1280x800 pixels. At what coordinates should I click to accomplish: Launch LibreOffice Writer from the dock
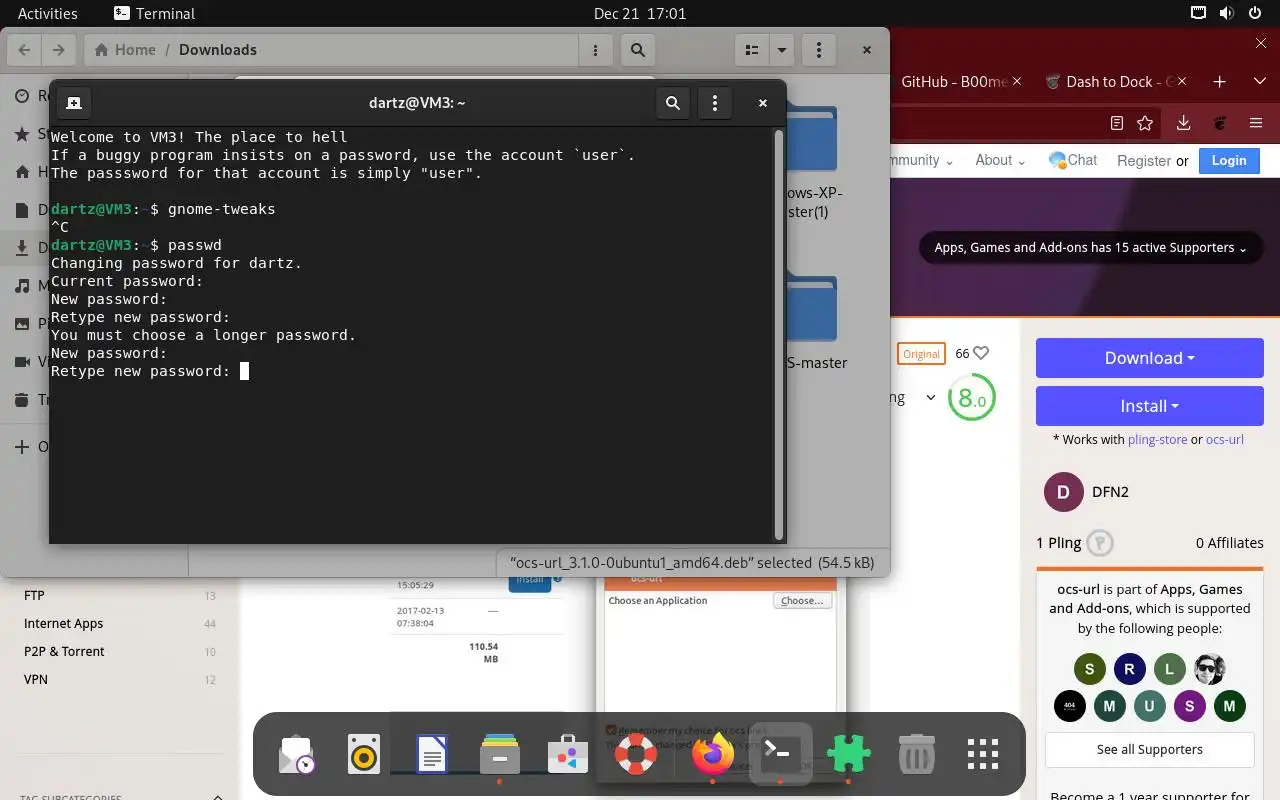[x=432, y=755]
